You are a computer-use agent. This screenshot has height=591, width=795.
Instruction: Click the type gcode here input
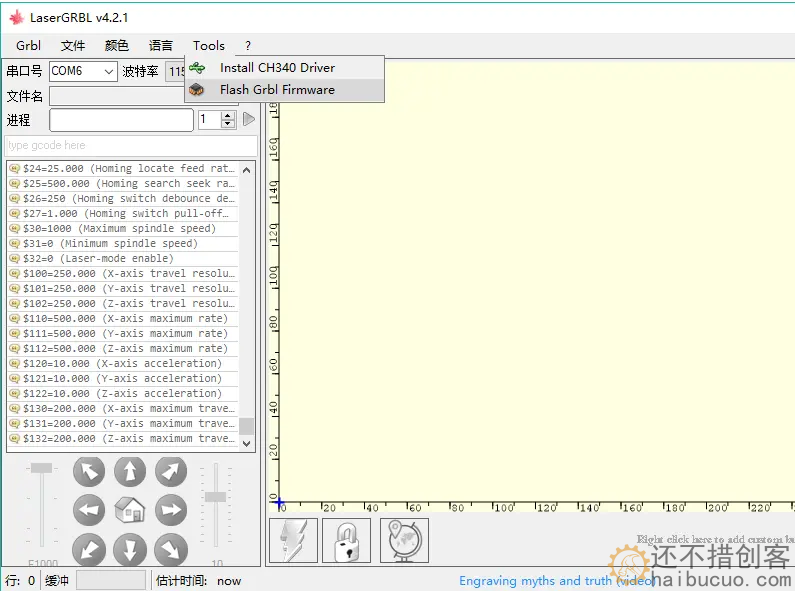click(131, 145)
